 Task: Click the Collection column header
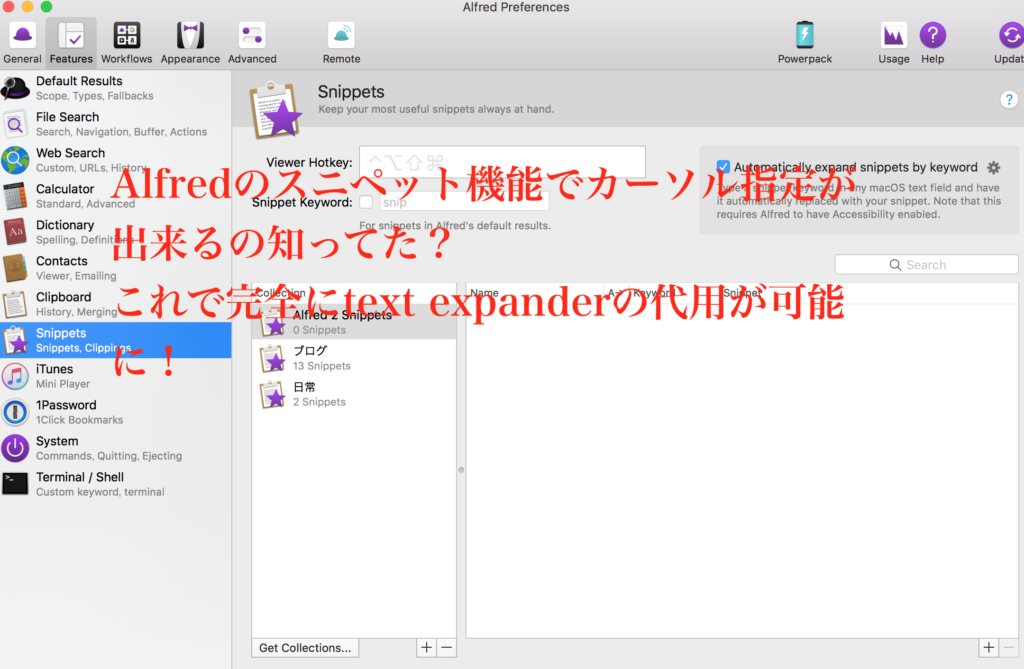(354, 293)
